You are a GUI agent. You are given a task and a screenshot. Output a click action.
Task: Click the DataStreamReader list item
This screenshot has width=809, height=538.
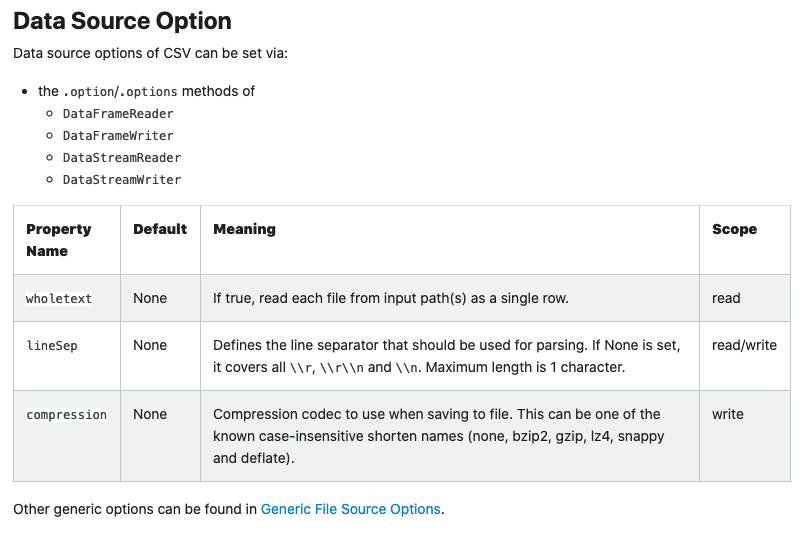(x=122, y=157)
